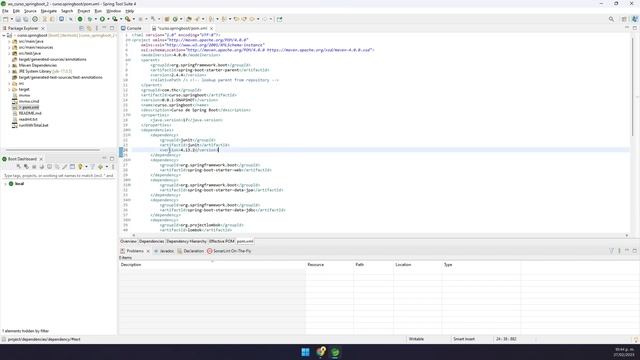Expand the src/test/java folder

click(9, 53)
